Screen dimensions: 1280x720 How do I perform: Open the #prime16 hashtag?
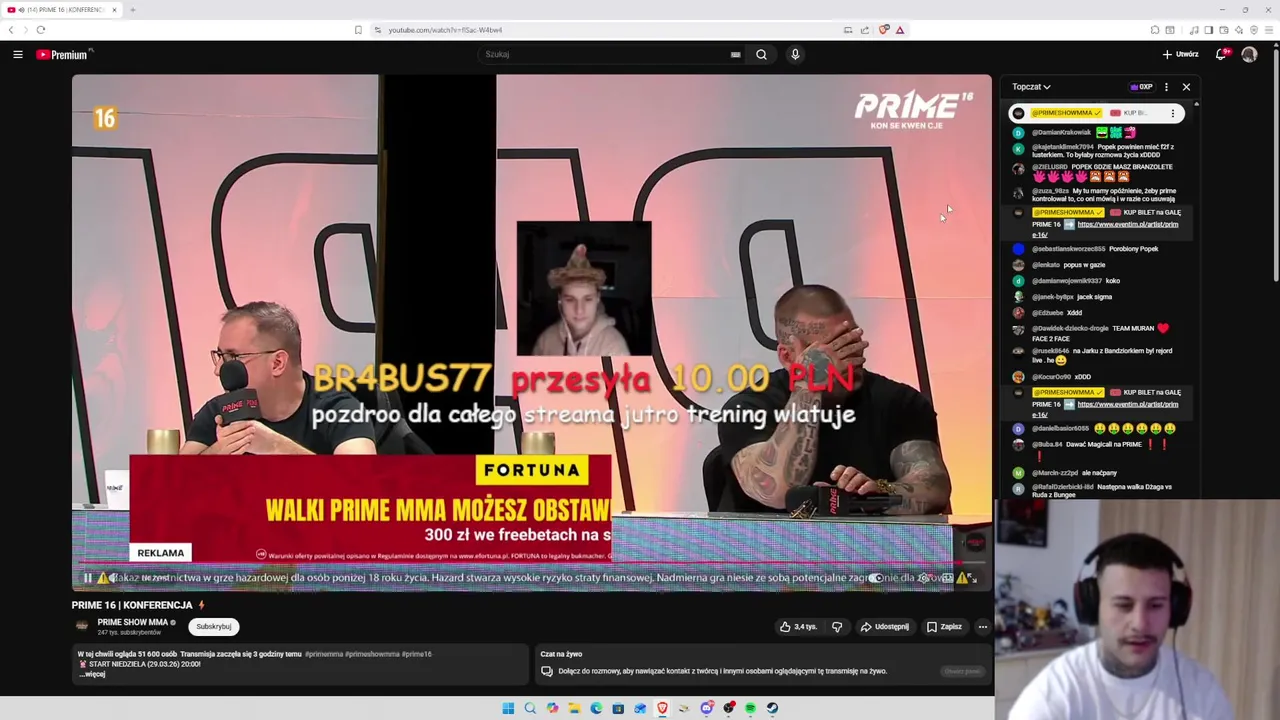pos(417,654)
